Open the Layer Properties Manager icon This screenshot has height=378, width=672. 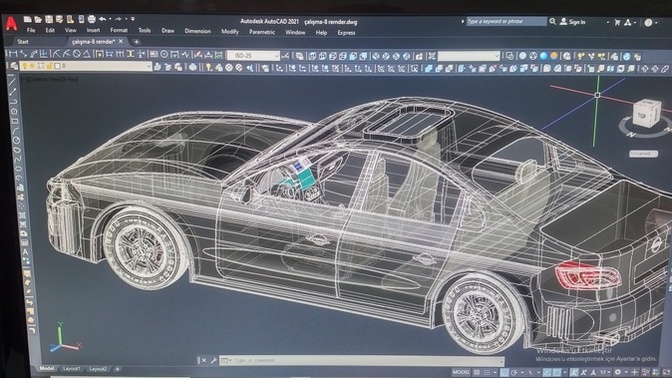point(14,66)
